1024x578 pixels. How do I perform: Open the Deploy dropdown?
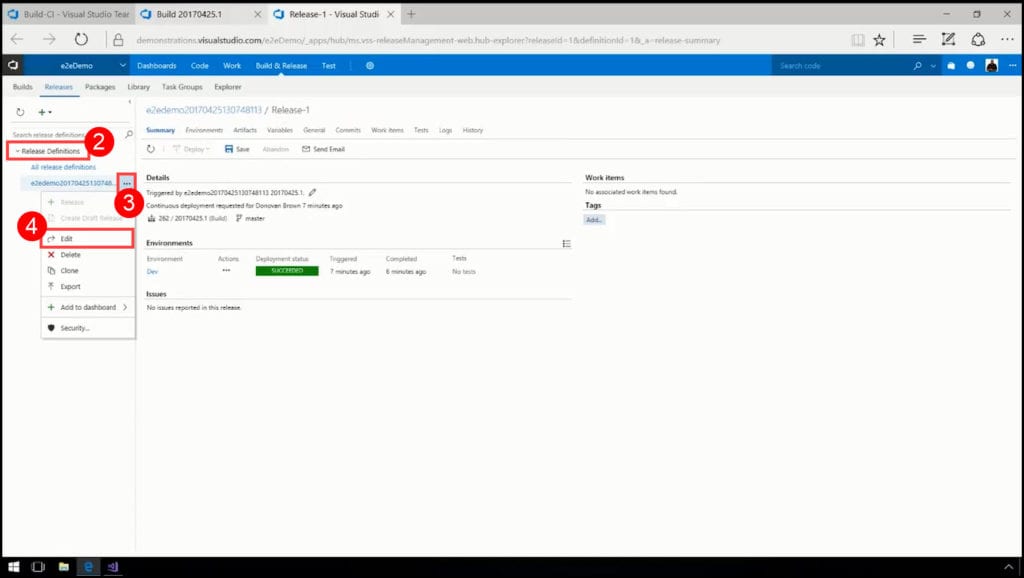191,150
